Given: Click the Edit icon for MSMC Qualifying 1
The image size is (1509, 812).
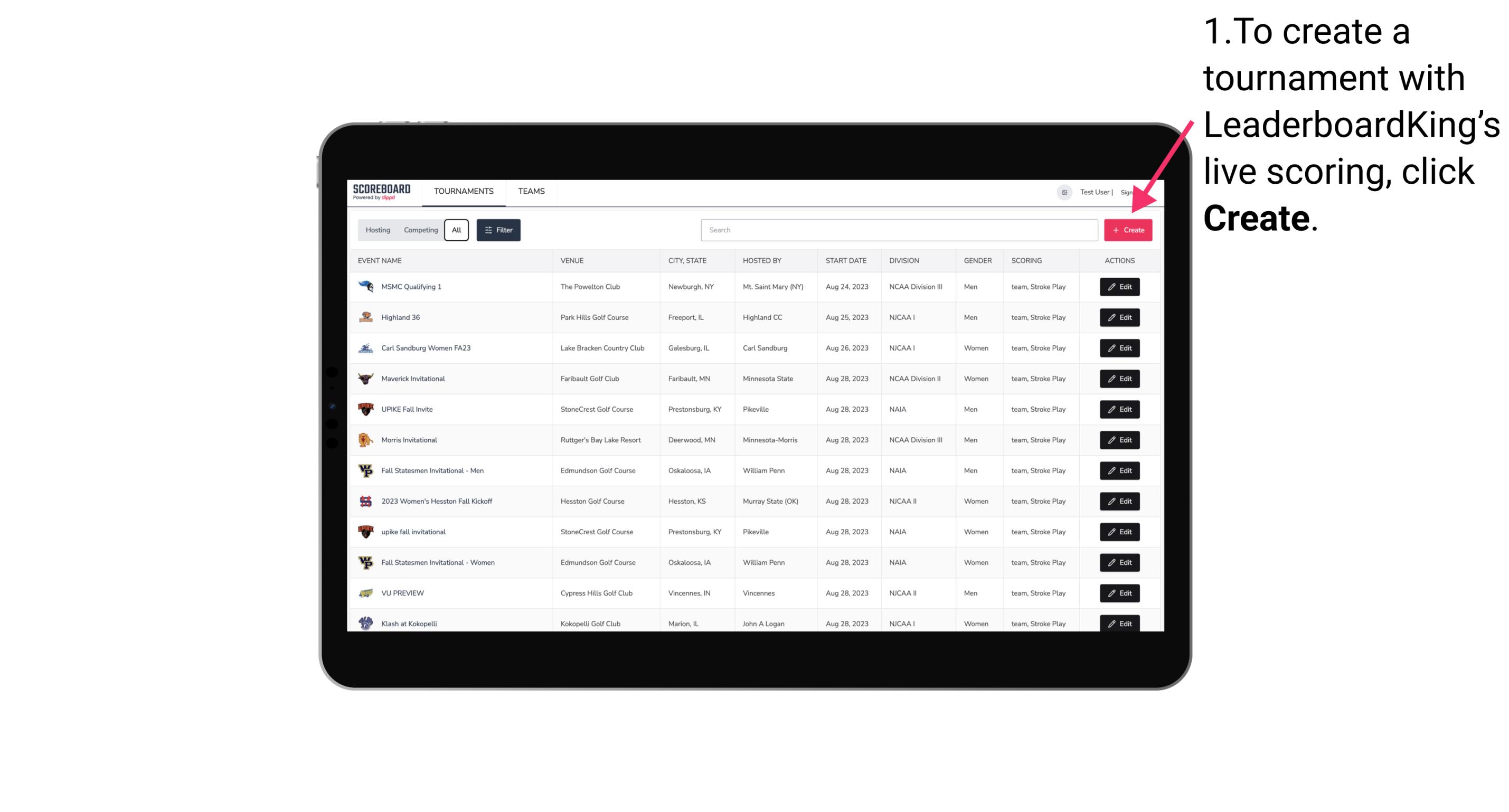Looking at the screenshot, I should (x=1119, y=287).
